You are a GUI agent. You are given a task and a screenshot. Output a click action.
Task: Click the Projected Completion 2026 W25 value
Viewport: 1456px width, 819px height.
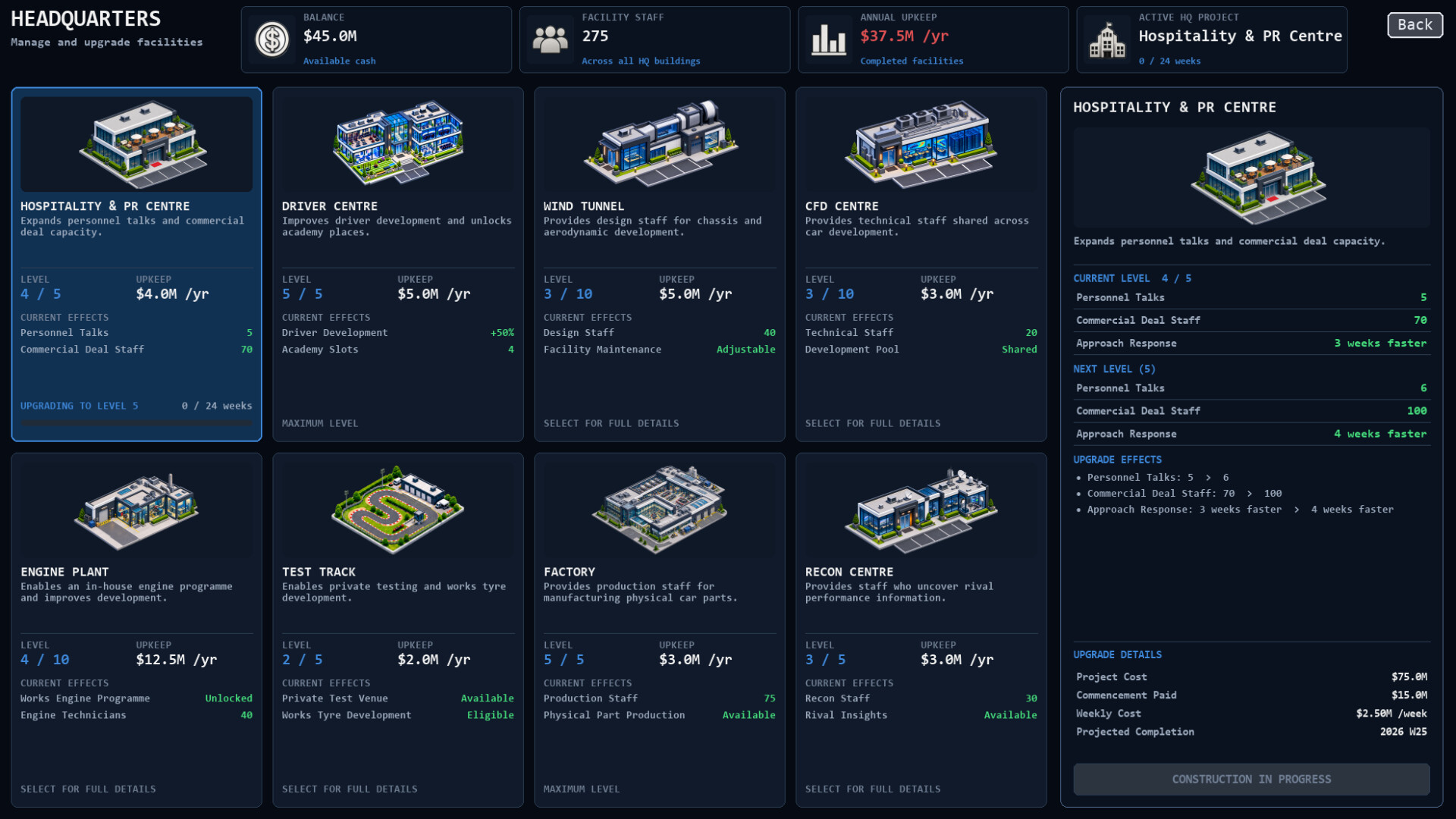click(x=1404, y=732)
